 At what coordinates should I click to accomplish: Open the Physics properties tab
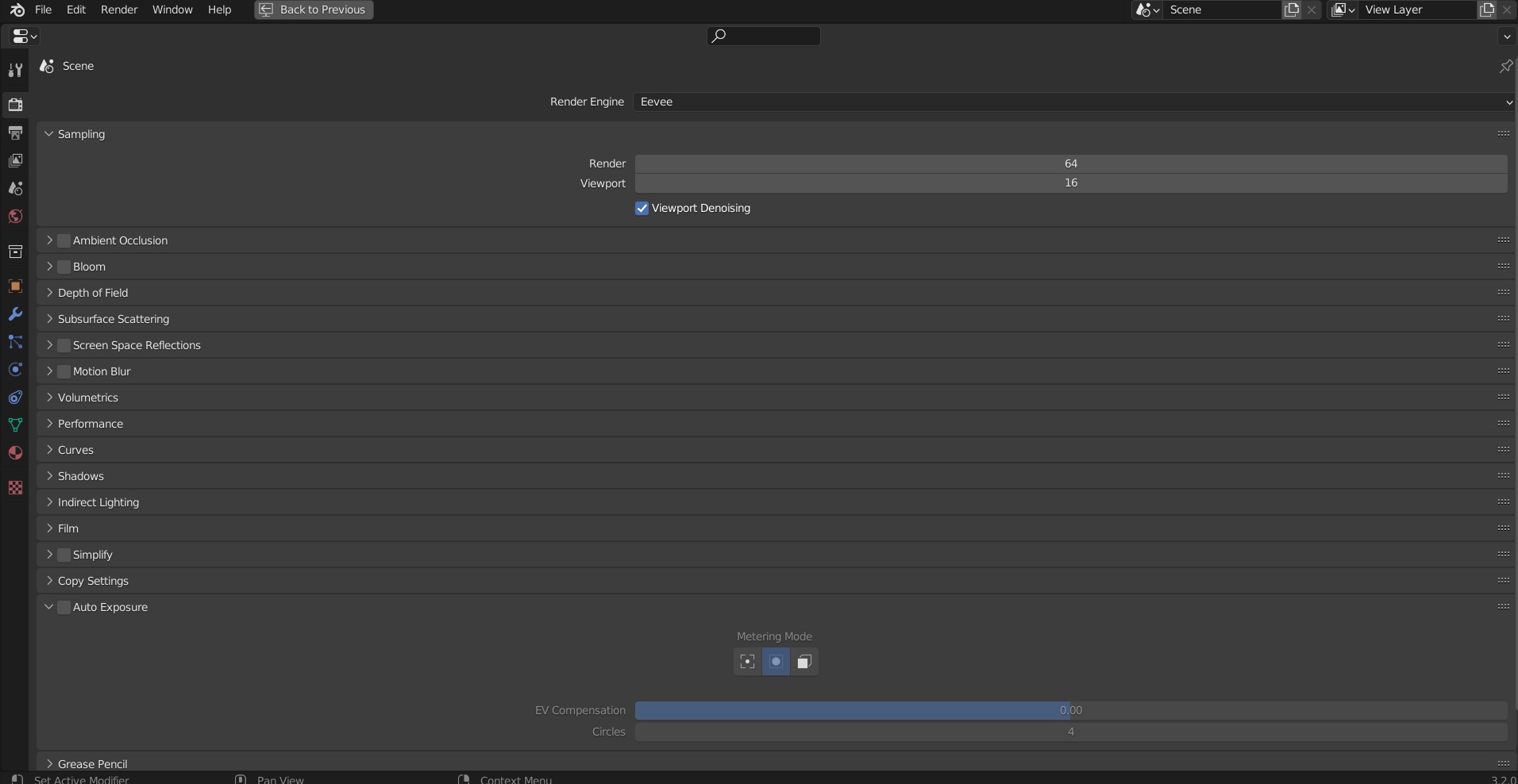pos(15,370)
